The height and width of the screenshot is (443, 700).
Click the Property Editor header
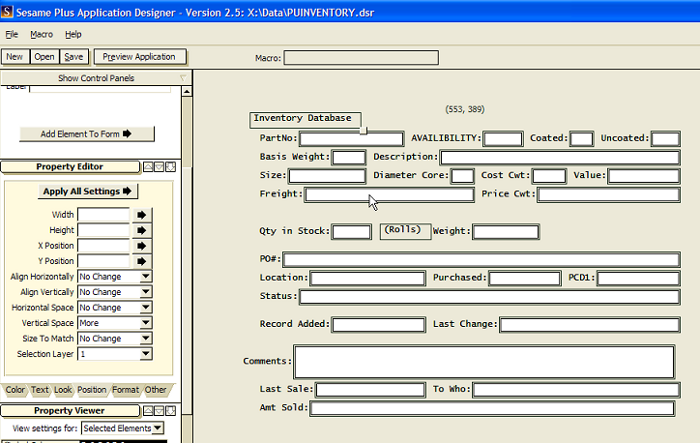pos(70,167)
